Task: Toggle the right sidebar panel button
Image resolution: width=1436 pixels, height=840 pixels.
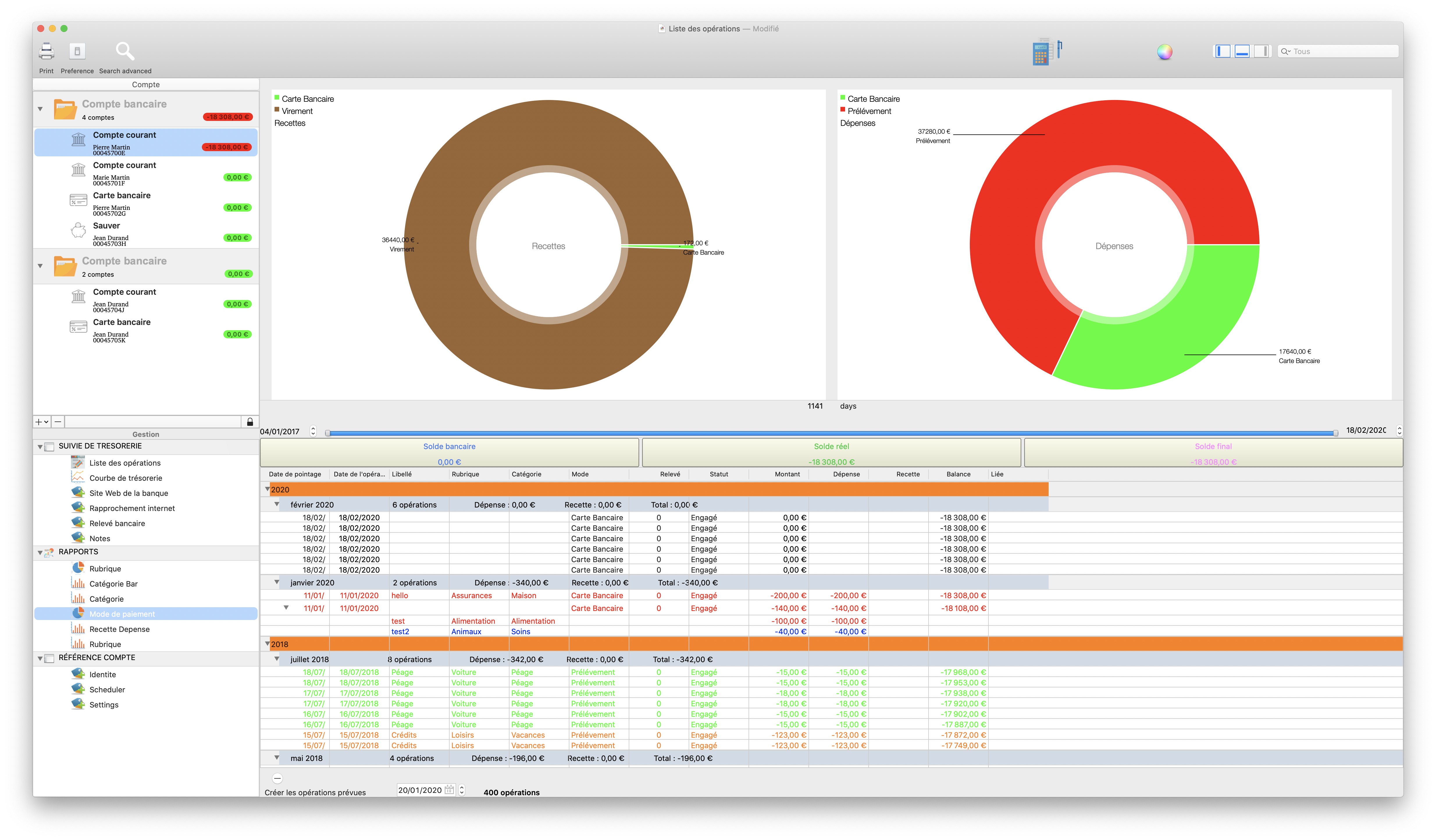Action: 1262,51
